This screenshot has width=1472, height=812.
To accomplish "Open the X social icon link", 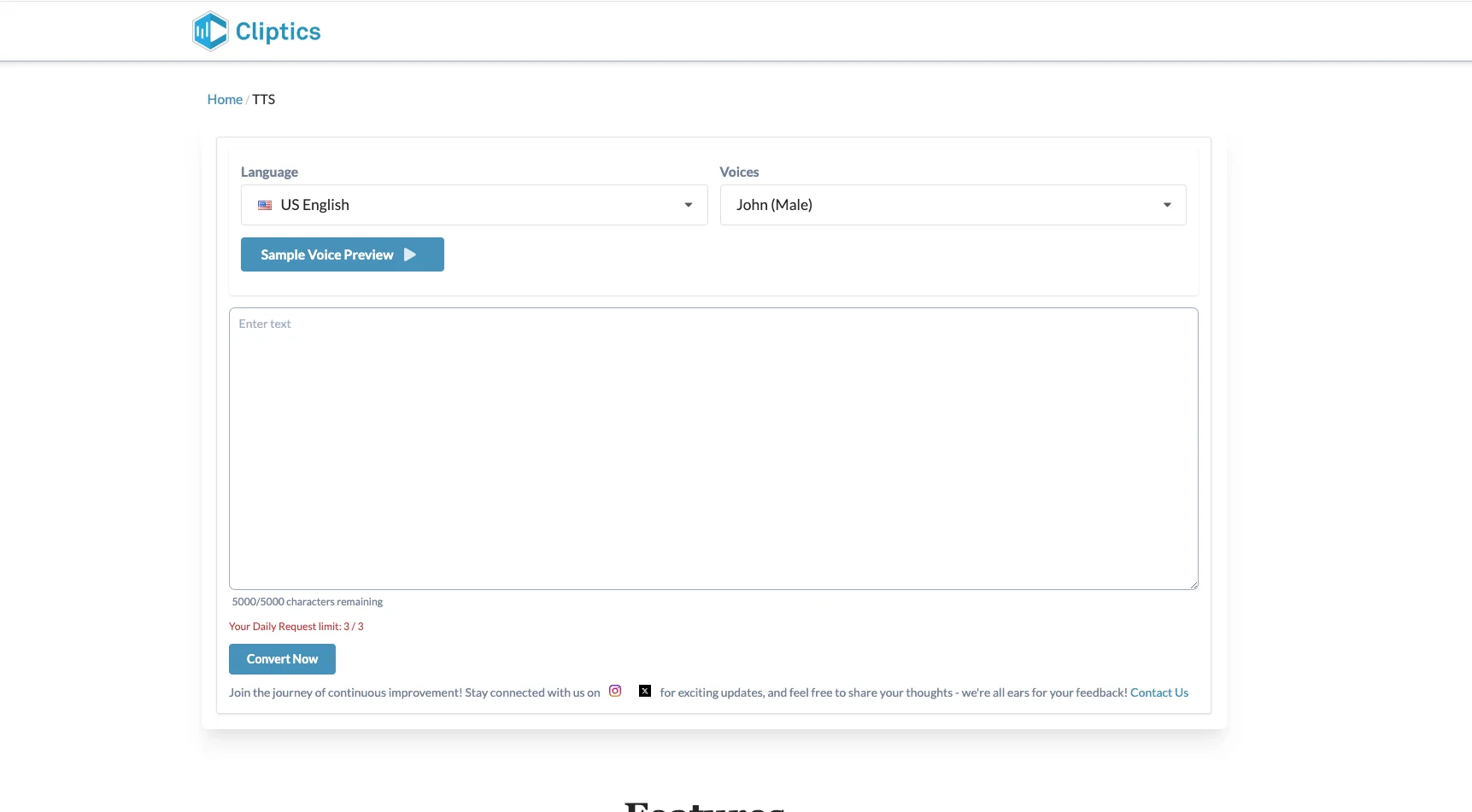I will [645, 691].
